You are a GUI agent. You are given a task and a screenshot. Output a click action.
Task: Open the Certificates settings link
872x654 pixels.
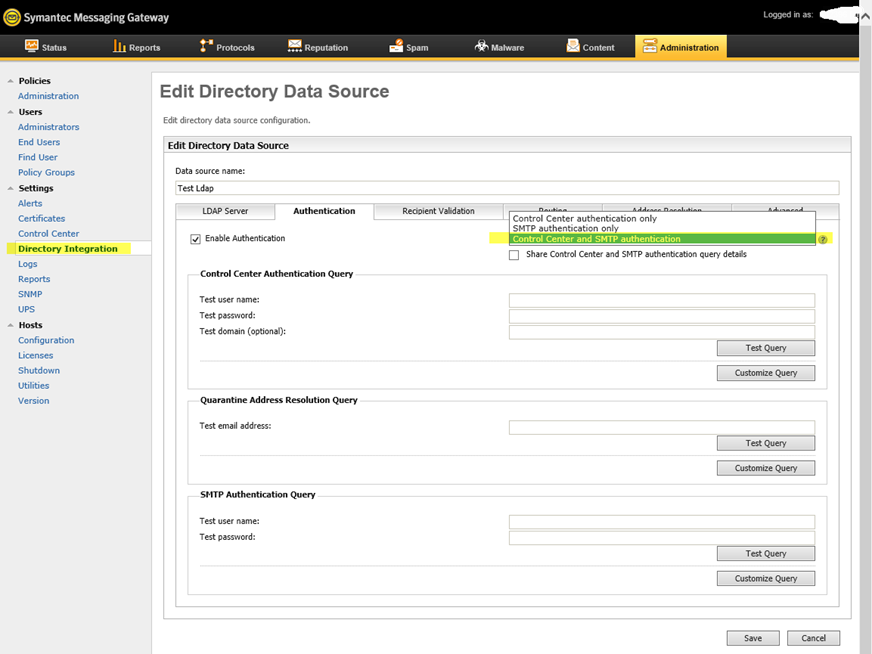pyautogui.click(x=41, y=219)
